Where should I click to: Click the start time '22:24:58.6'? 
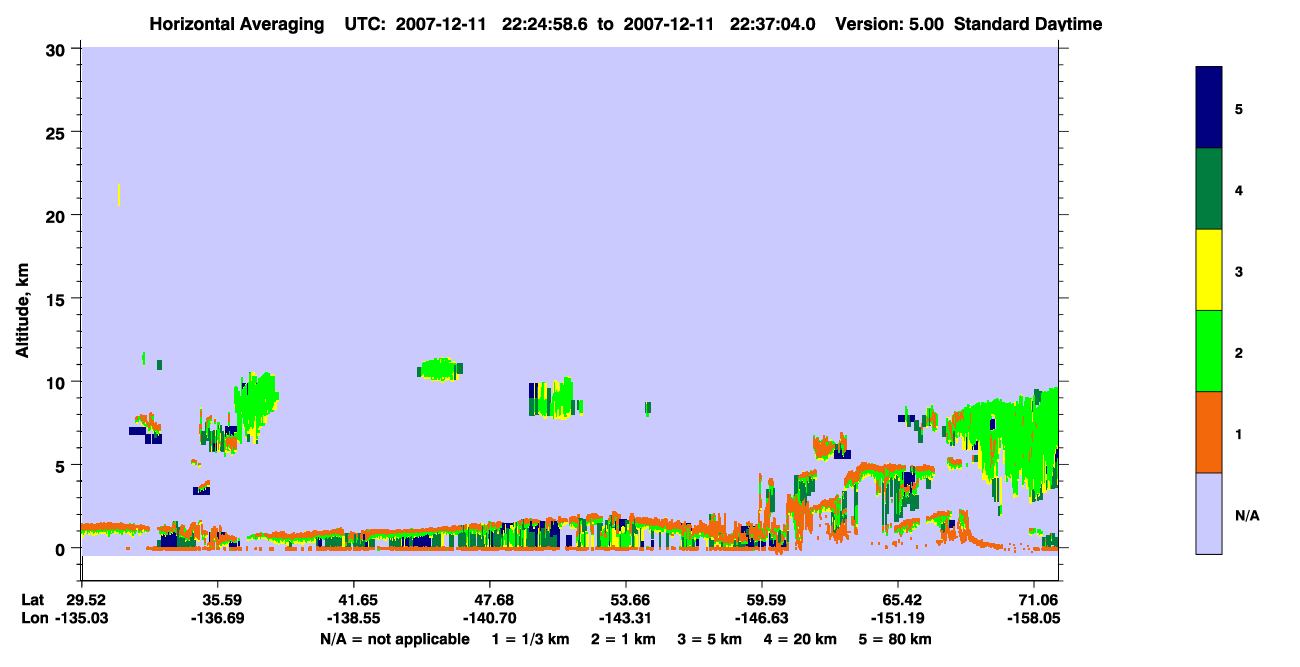pos(546,24)
